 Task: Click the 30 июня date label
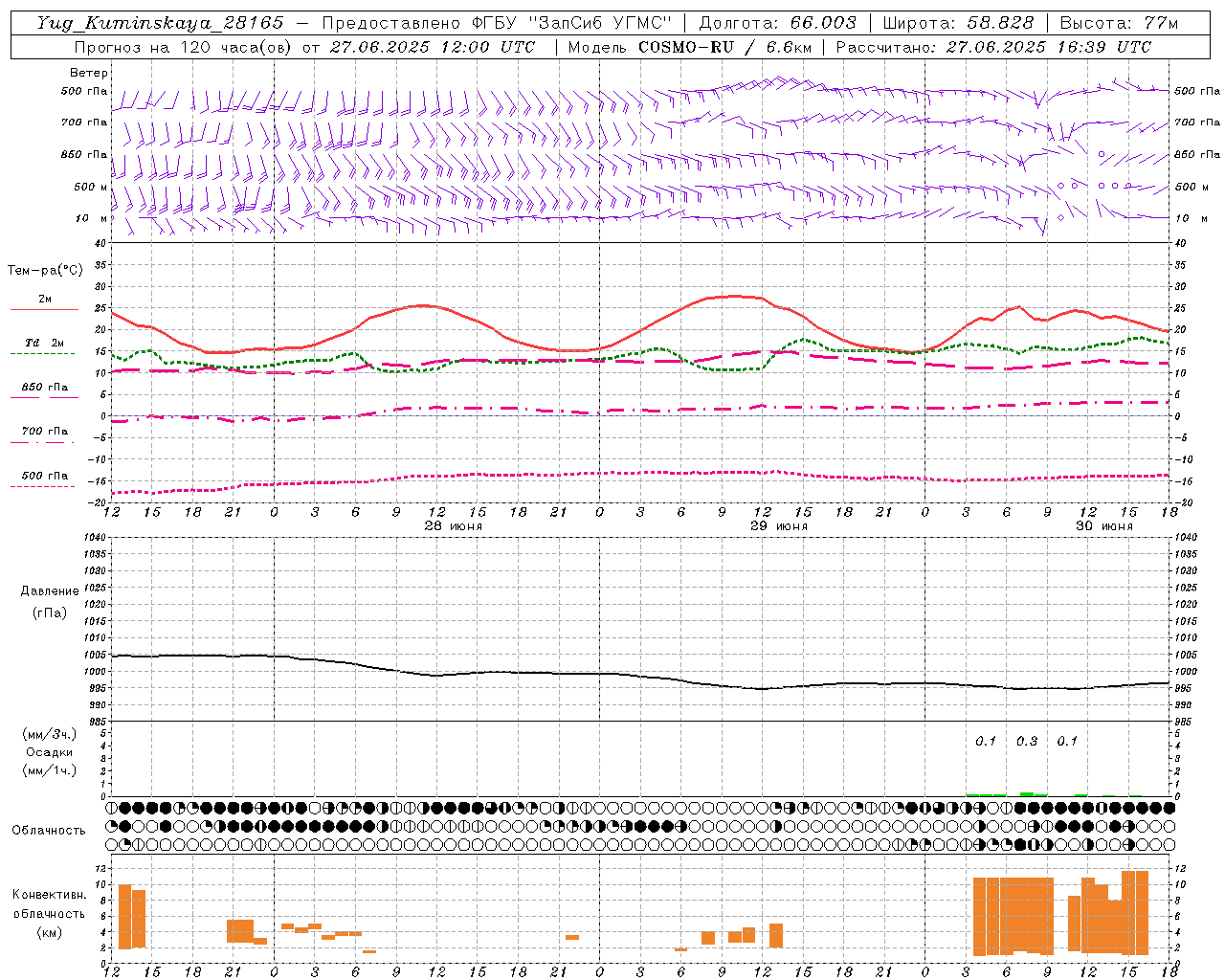(1103, 526)
